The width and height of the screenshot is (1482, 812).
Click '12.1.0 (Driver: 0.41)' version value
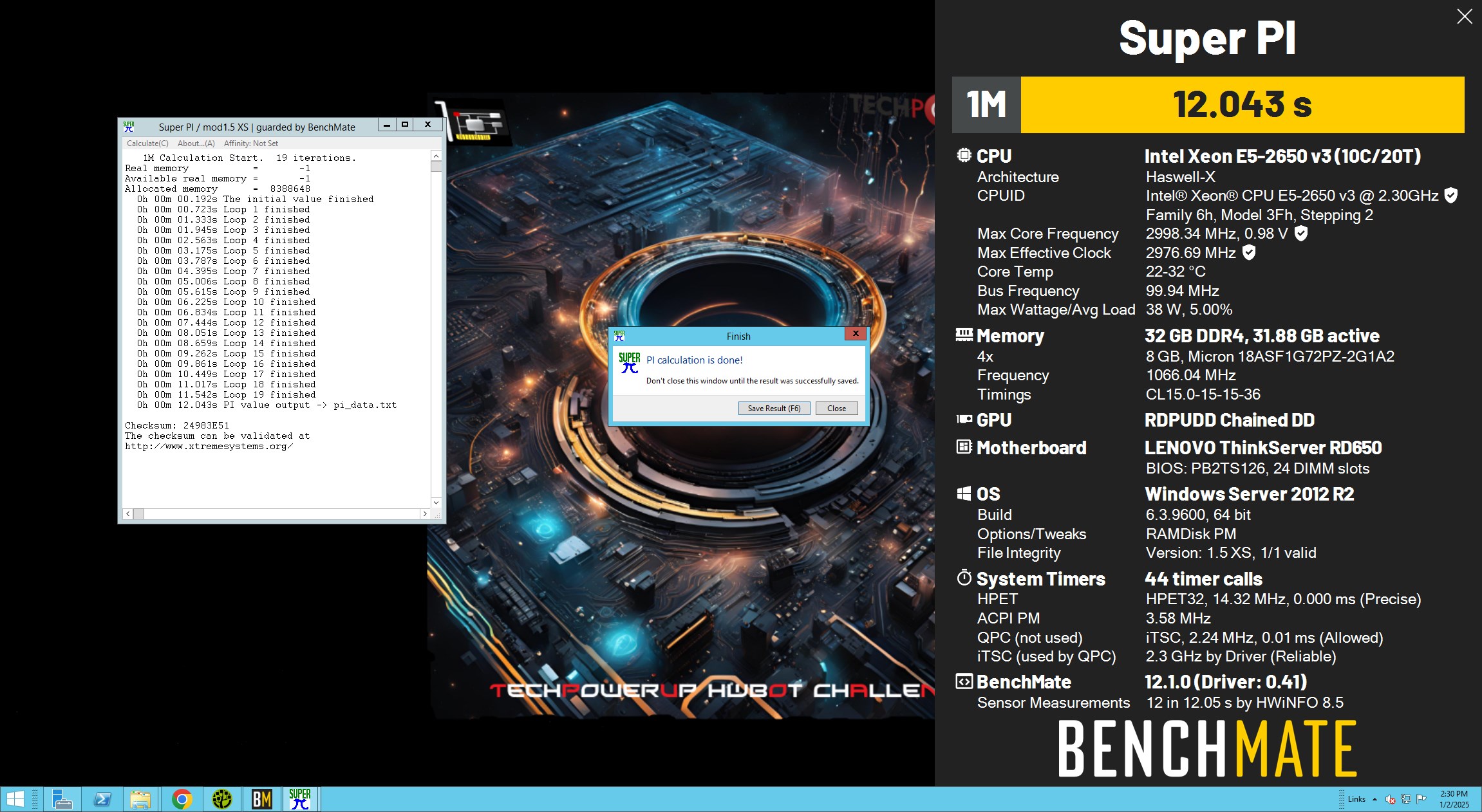(1226, 682)
